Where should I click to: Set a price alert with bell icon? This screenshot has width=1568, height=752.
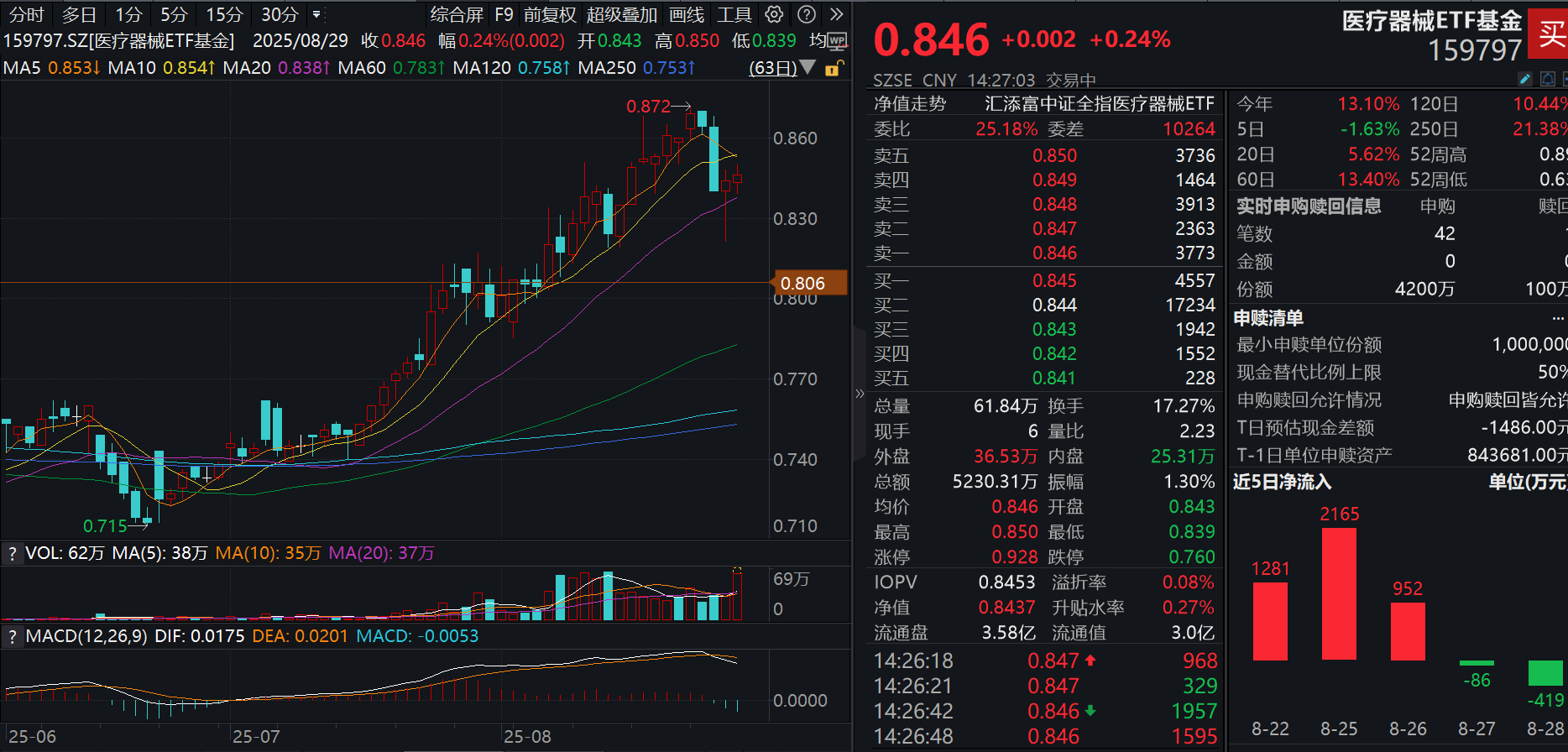(1548, 79)
